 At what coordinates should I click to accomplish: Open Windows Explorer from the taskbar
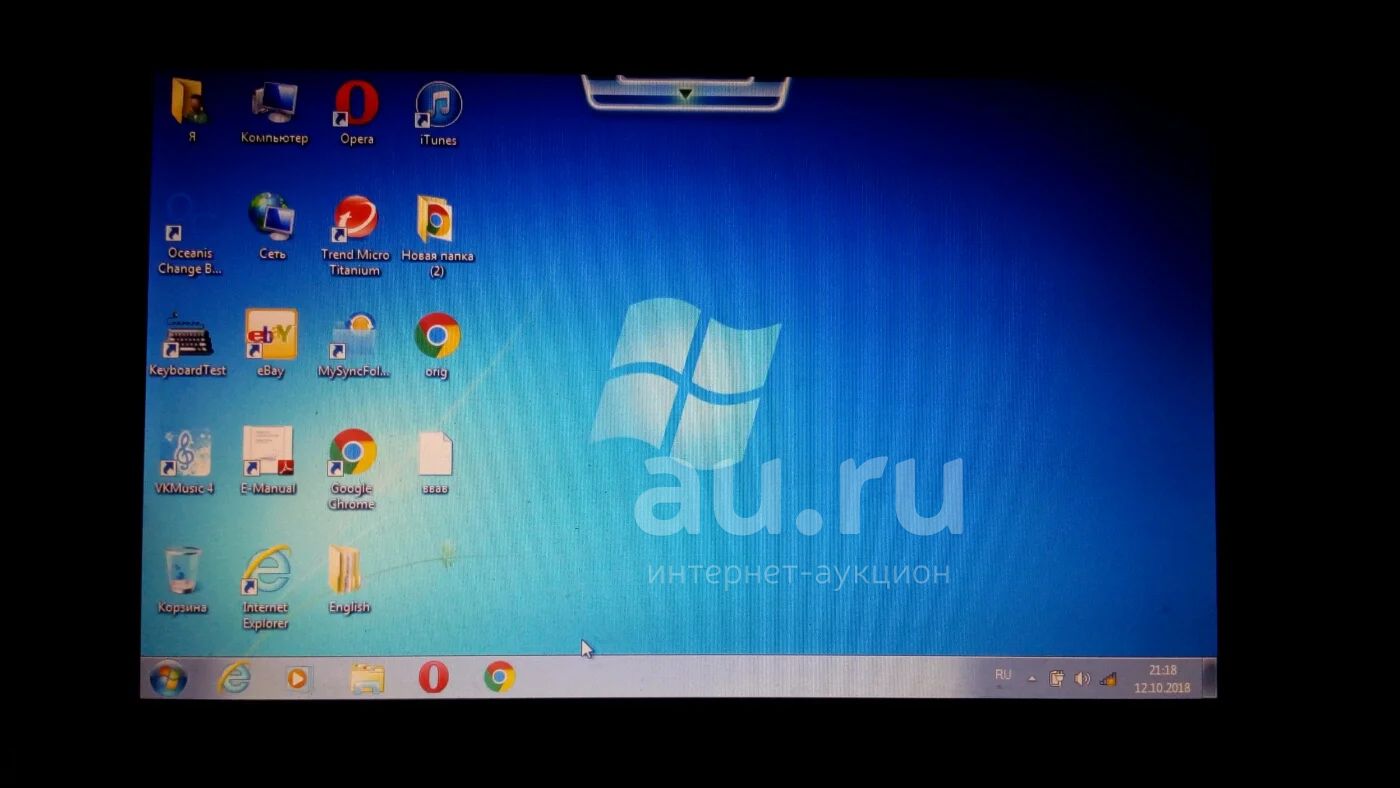pos(367,679)
